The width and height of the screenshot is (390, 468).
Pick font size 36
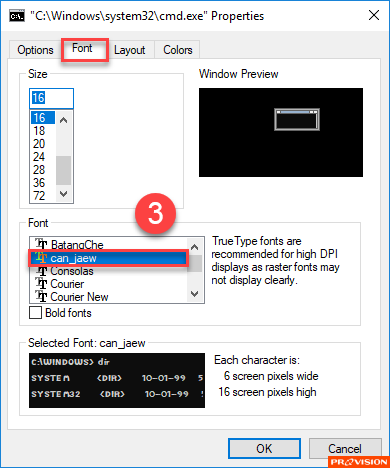[43, 182]
